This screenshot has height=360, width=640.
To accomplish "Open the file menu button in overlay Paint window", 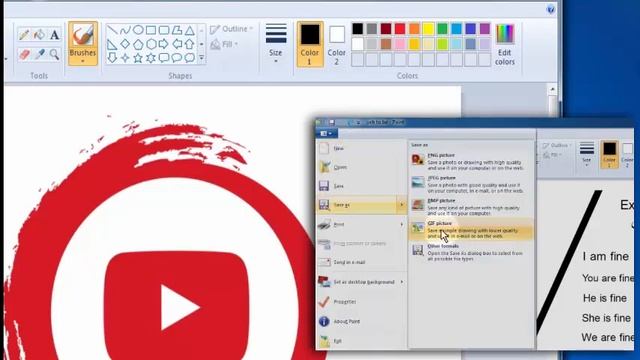I will point(326,133).
